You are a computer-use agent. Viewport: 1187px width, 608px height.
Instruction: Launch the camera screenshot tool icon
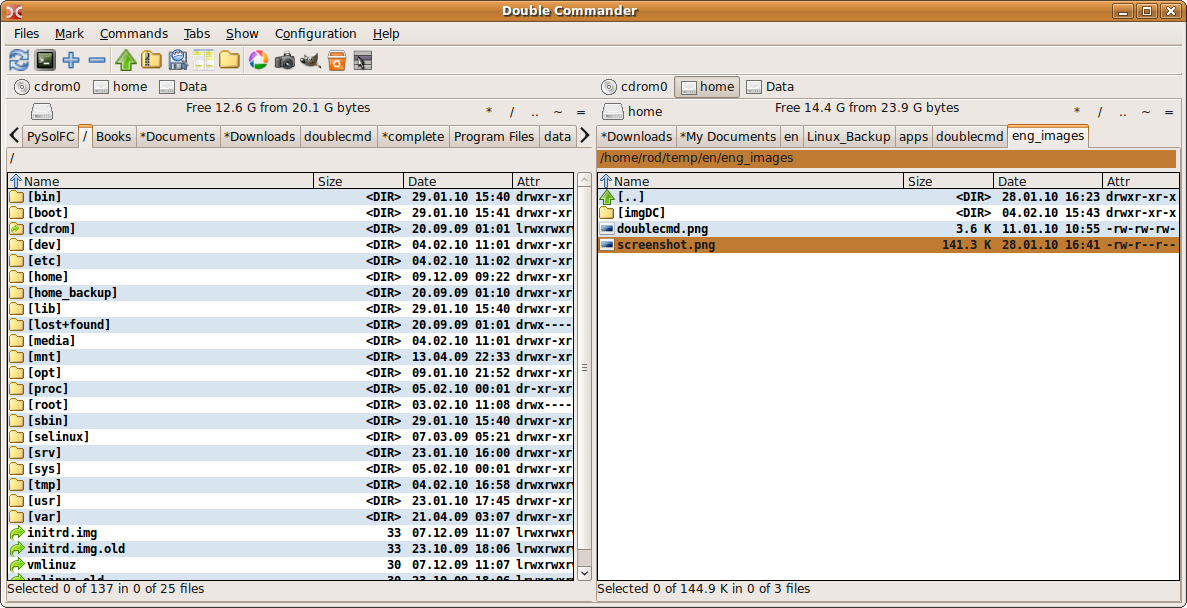[285, 60]
